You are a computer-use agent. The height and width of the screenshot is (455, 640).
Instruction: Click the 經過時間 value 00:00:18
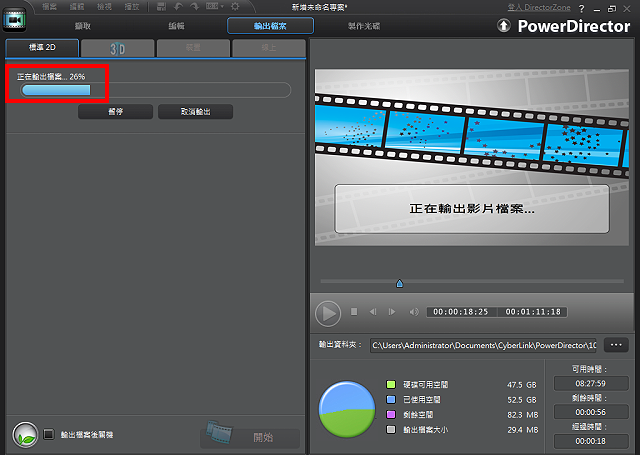[x=591, y=441]
